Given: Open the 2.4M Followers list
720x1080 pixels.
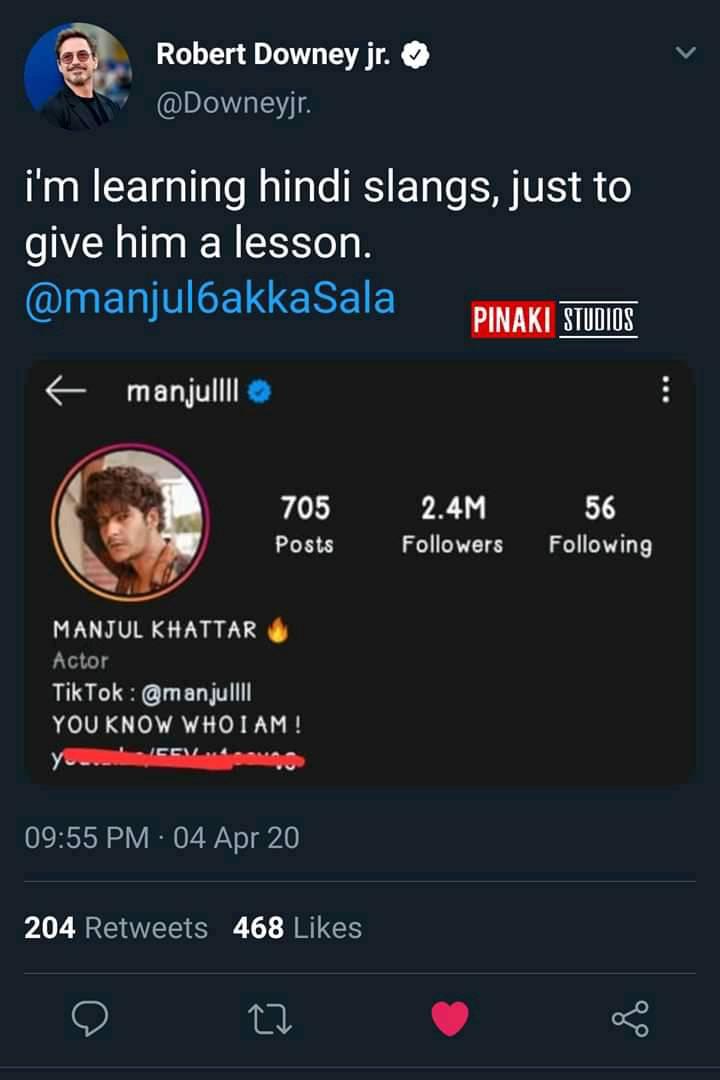Looking at the screenshot, I should pos(453,524).
